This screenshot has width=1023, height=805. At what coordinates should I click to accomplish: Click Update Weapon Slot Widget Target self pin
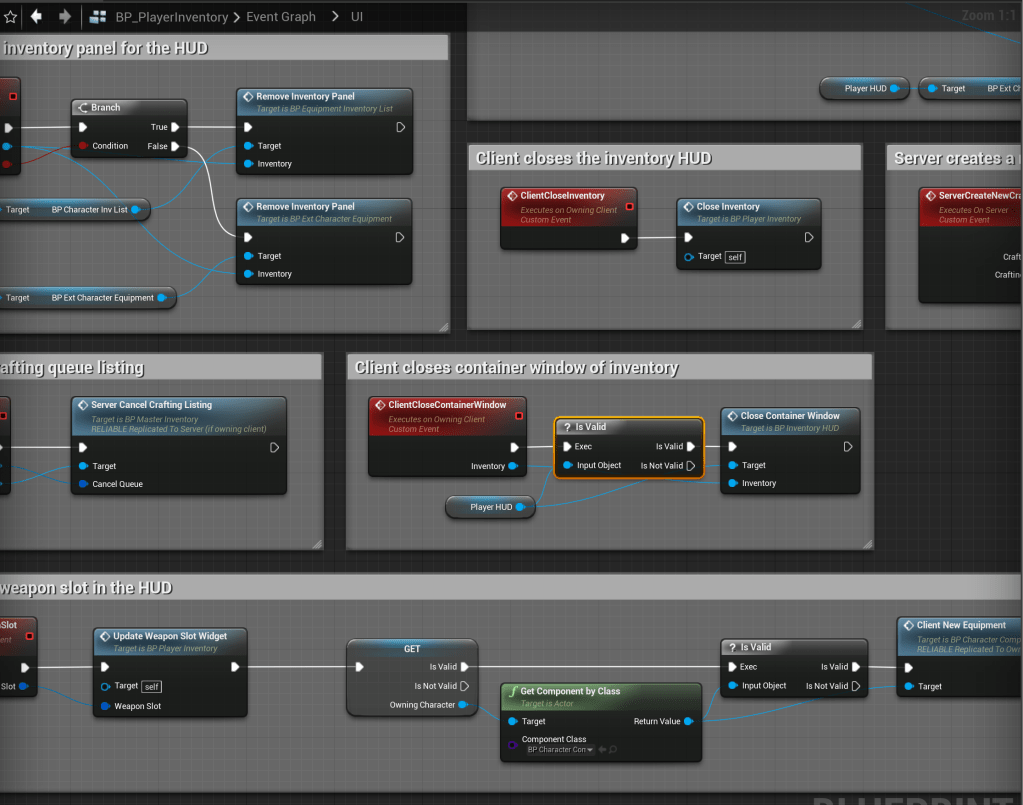click(x=106, y=686)
